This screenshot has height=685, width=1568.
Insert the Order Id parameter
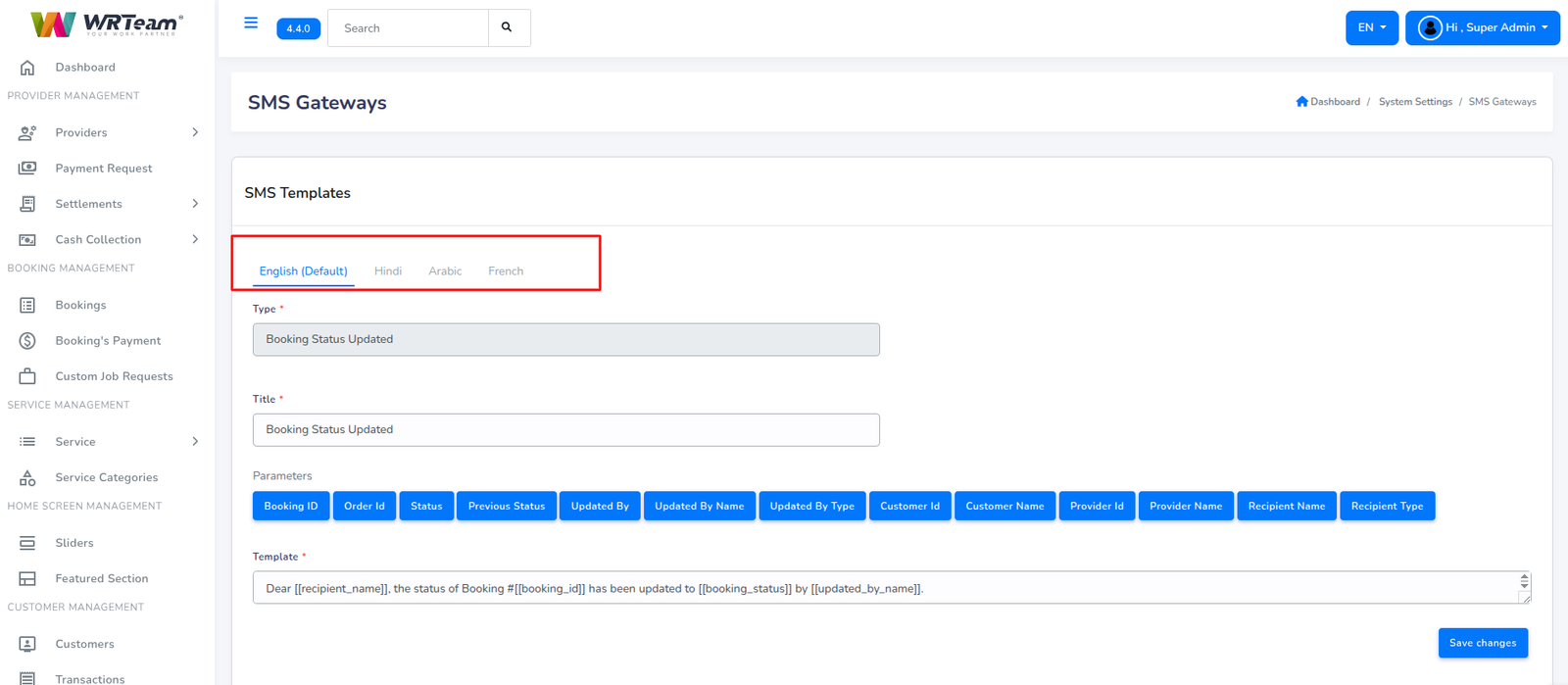pos(365,506)
